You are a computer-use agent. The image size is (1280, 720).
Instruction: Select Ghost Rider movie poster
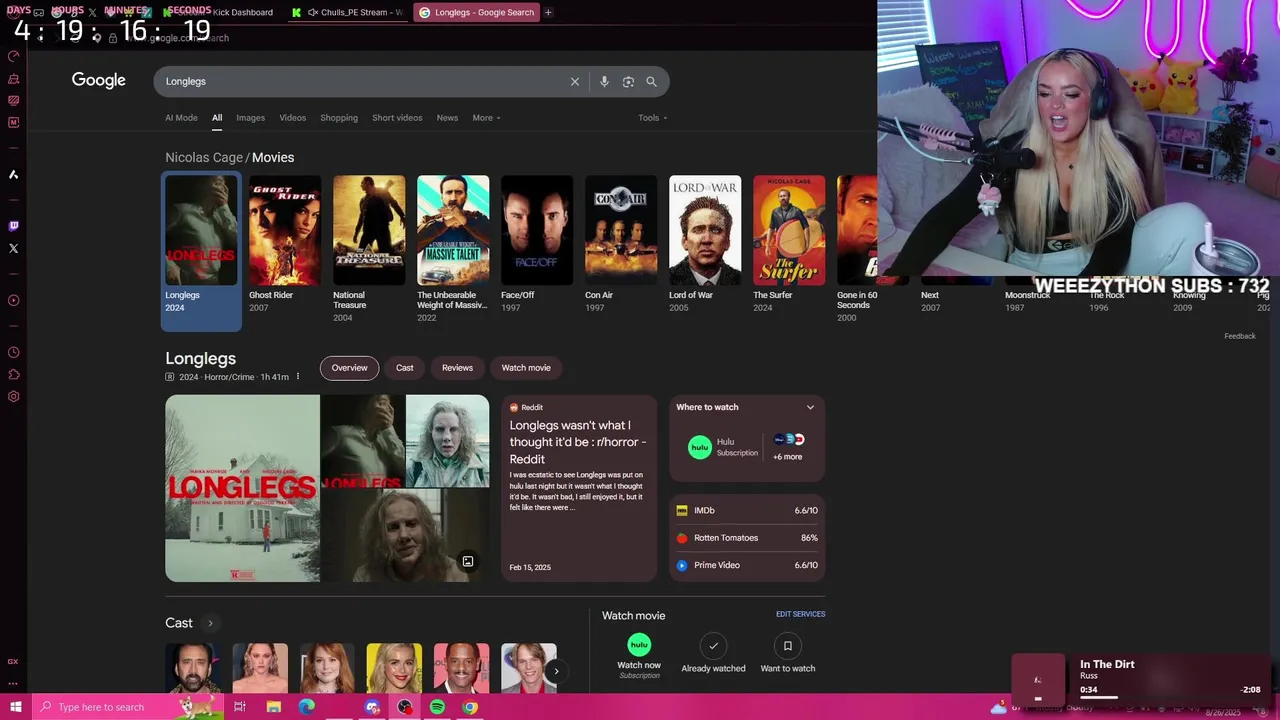[285, 231]
